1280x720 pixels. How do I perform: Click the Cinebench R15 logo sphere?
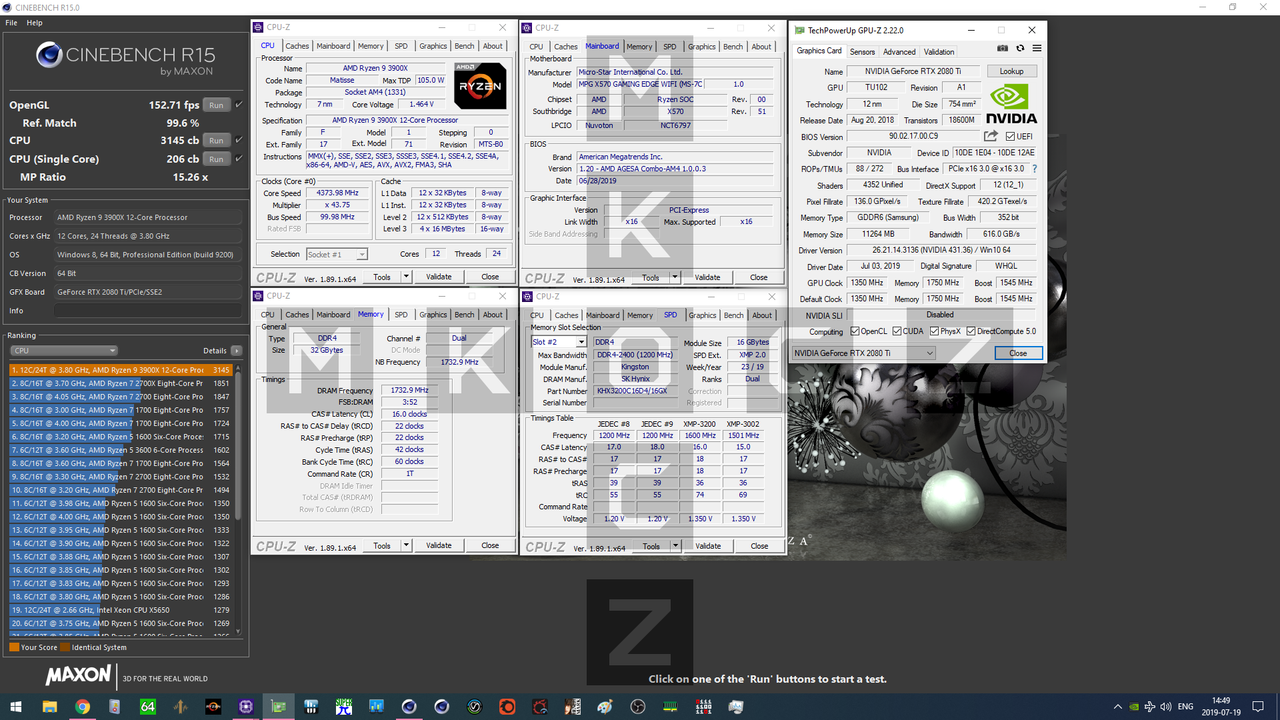50,53
